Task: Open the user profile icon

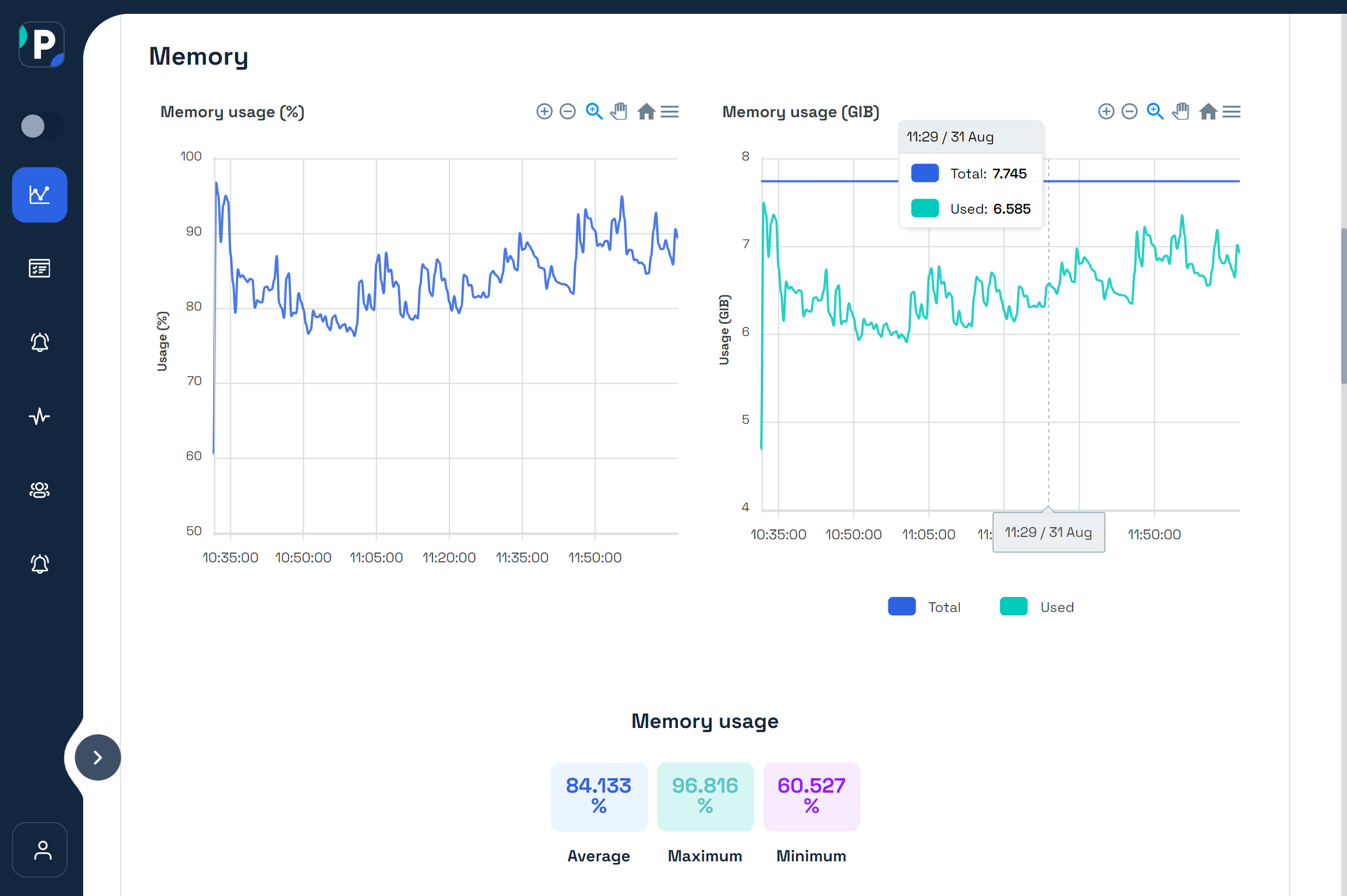Action: [40, 850]
